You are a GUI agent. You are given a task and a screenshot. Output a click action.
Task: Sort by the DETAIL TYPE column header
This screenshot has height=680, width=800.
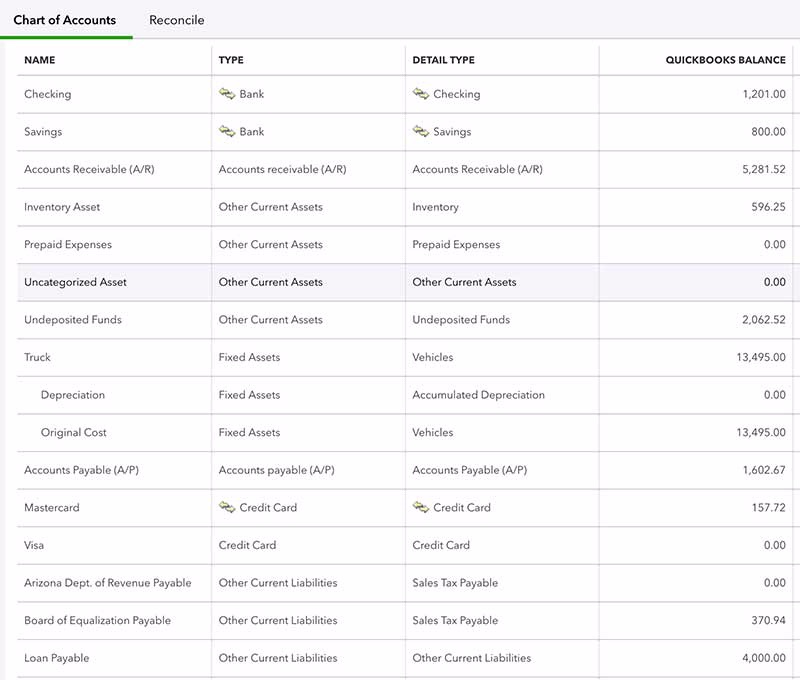point(443,60)
